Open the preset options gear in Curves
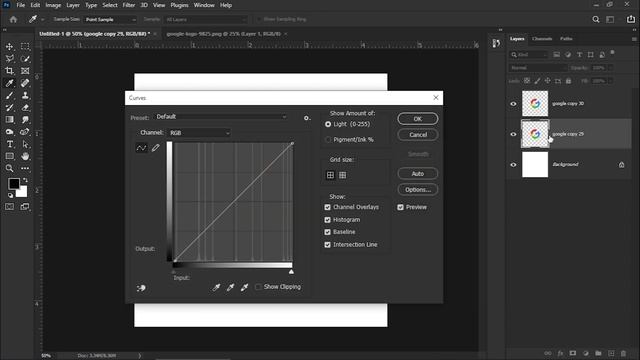This screenshot has width=640, height=360. click(307, 118)
